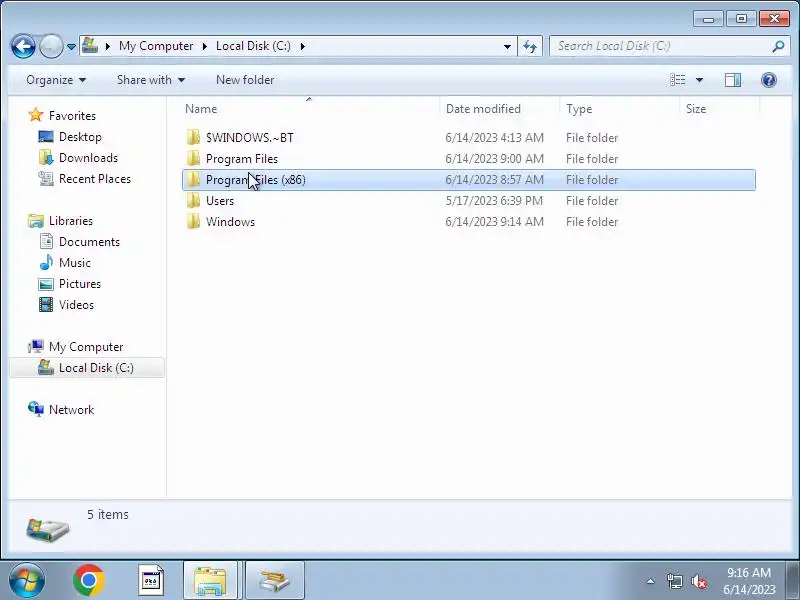Toggle the preview pane icon
The height and width of the screenshot is (600, 800).
pos(733,80)
